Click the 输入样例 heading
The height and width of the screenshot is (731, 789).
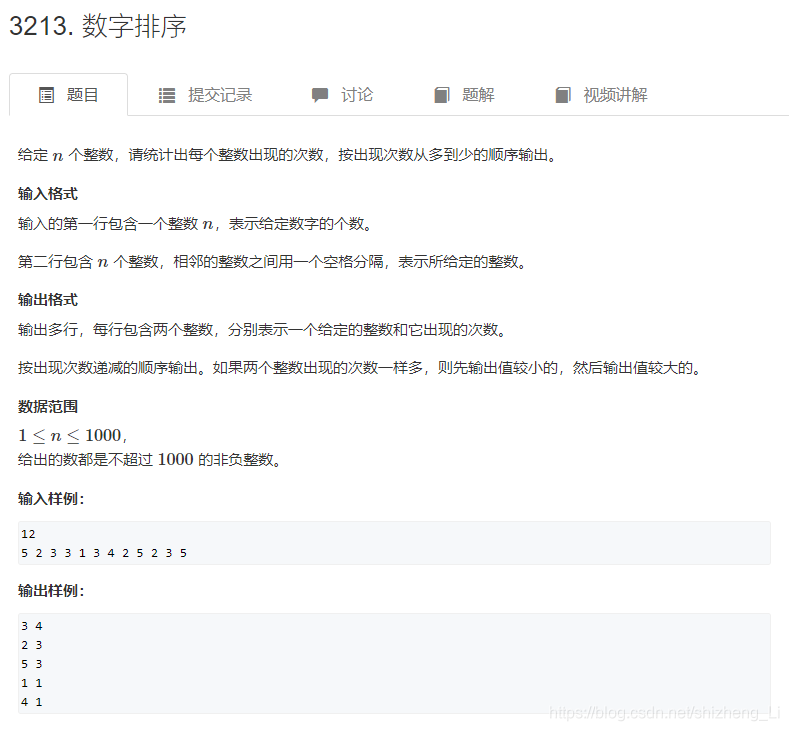tap(51, 499)
